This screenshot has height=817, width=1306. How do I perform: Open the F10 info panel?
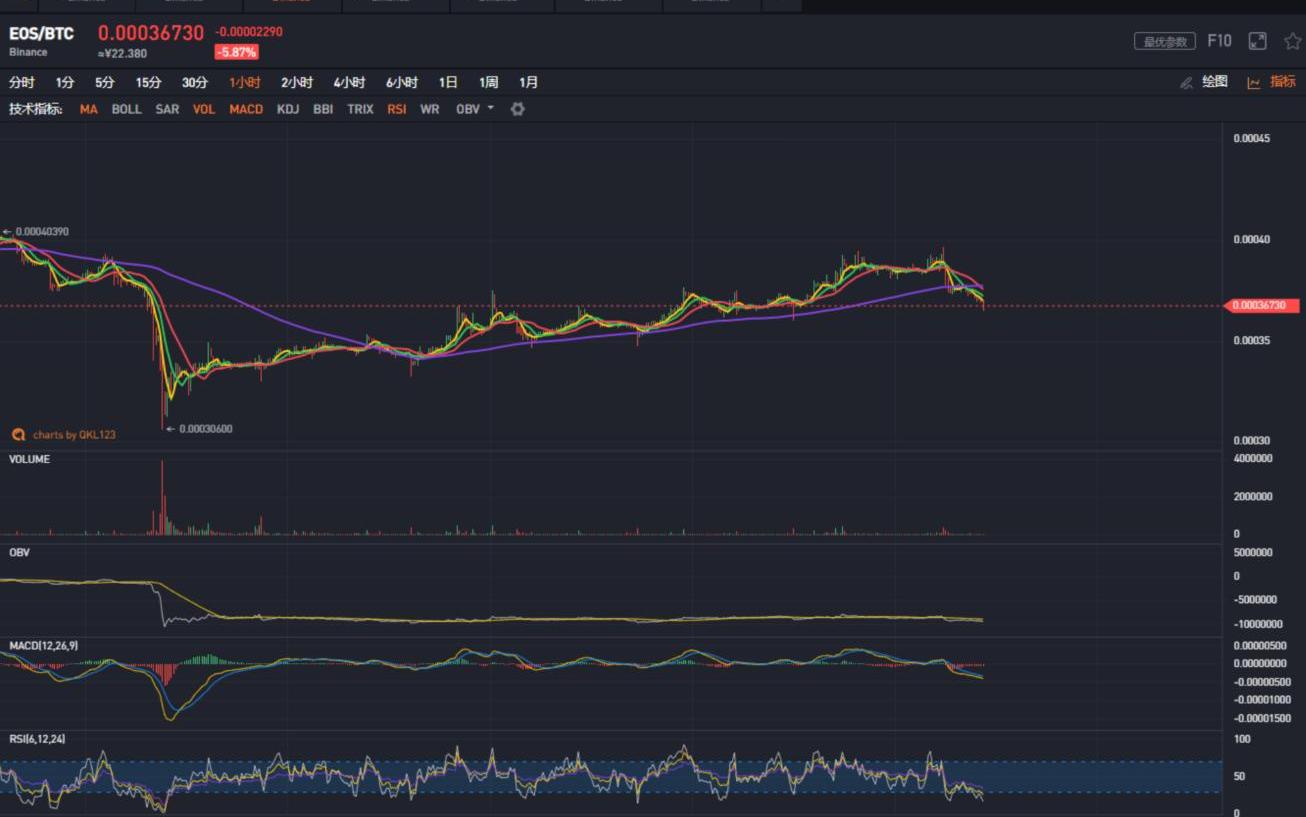(1219, 41)
